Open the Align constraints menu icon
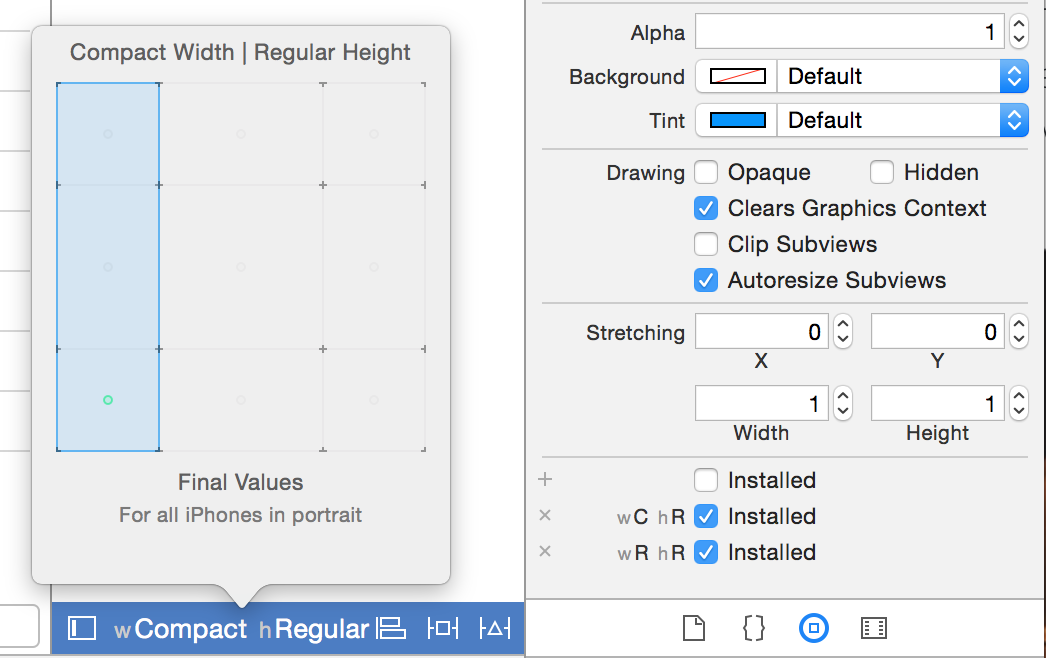Screen dimensions: 1046x658 click(x=390, y=628)
